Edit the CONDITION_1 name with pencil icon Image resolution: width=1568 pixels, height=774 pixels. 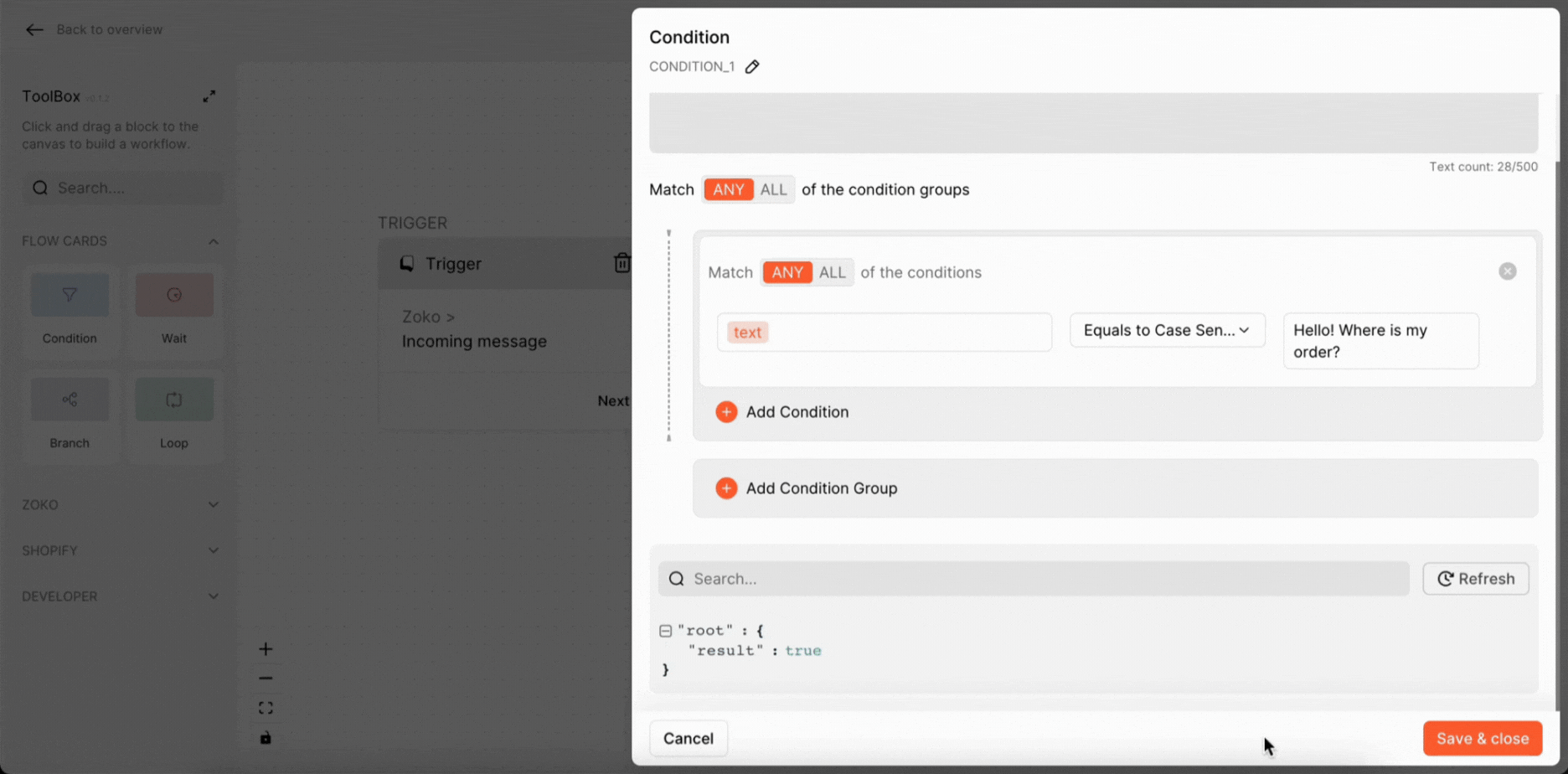coord(752,66)
